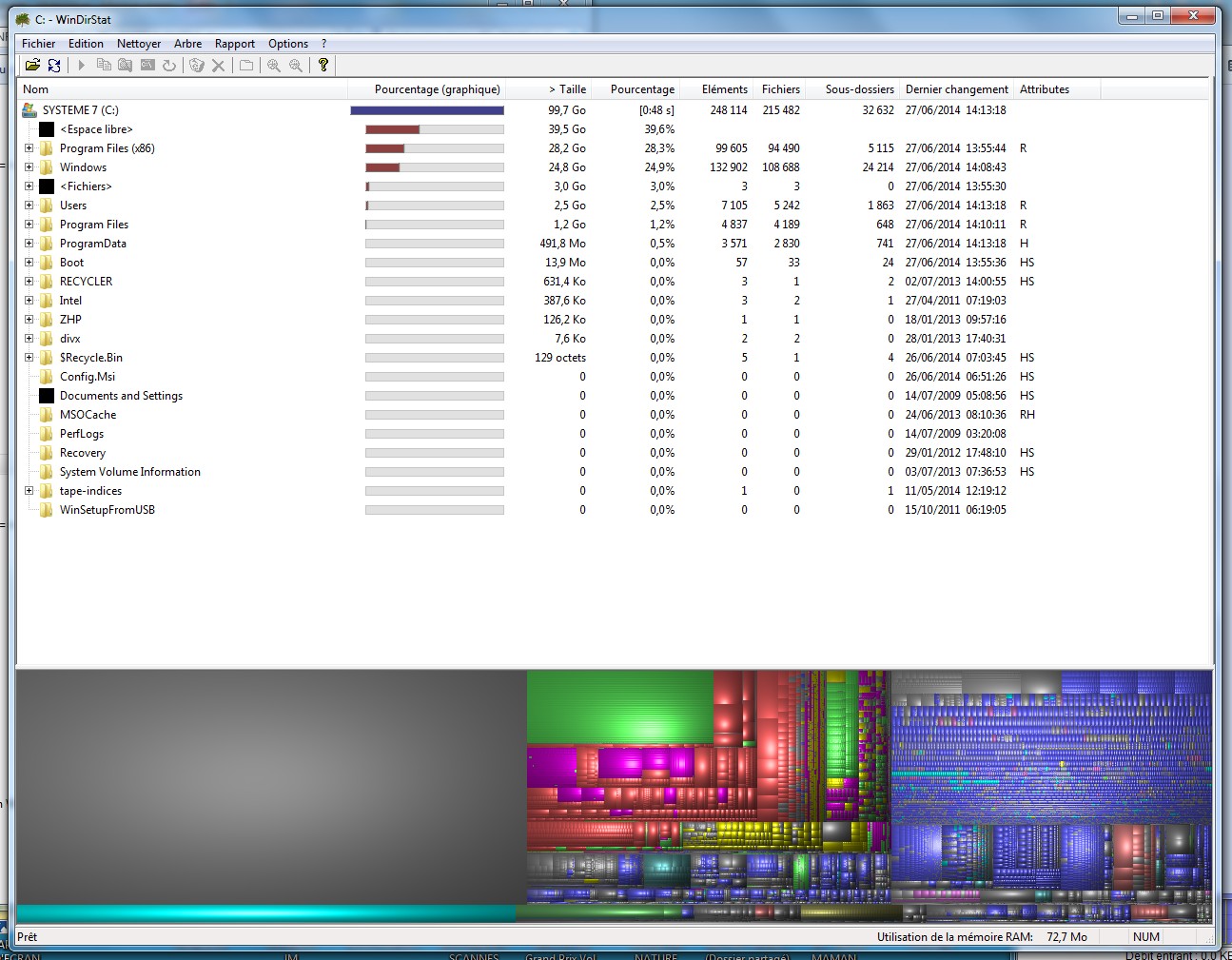Expand the RECYCLER folder node

(x=29, y=282)
